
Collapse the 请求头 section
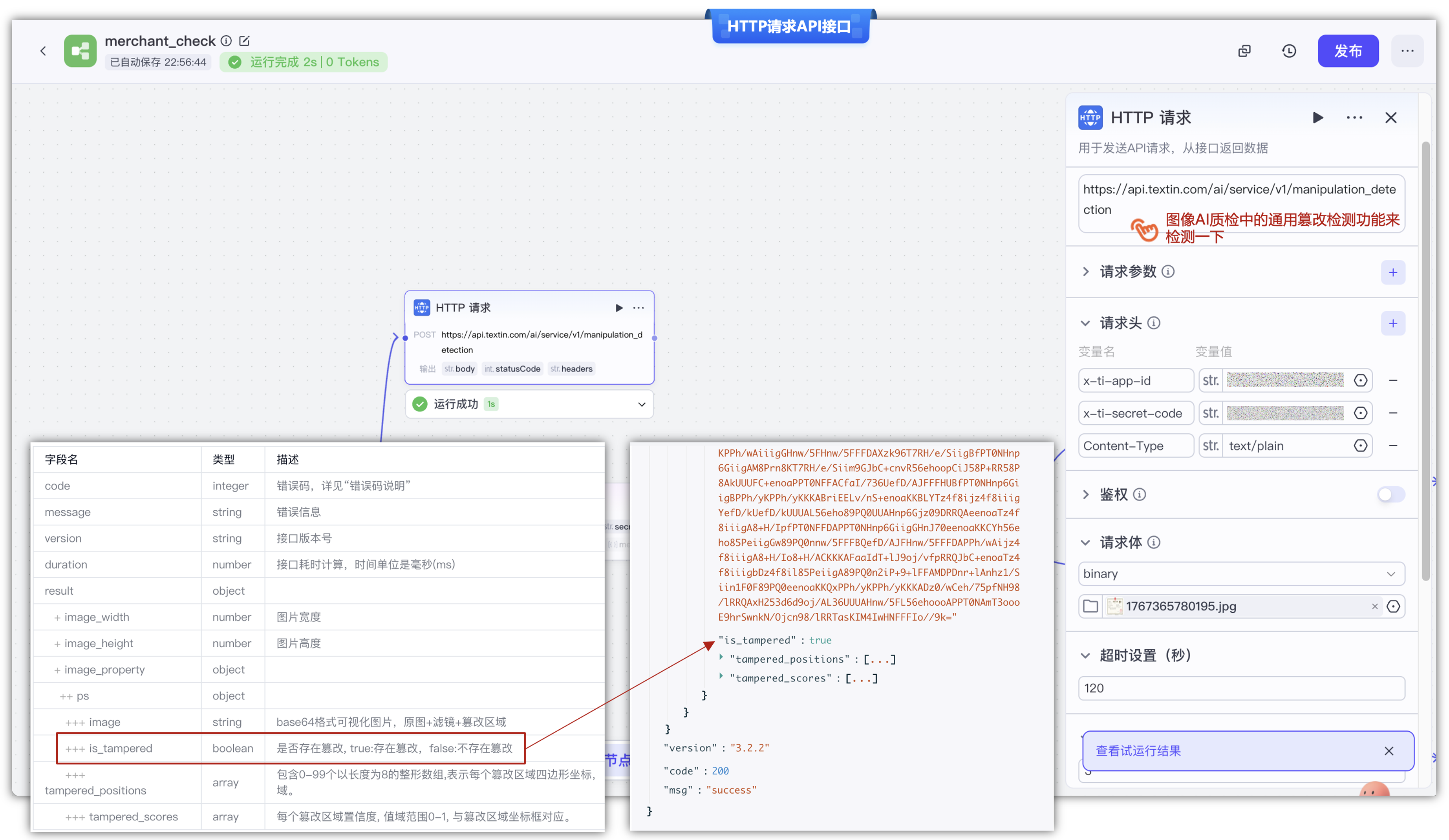click(x=1086, y=323)
